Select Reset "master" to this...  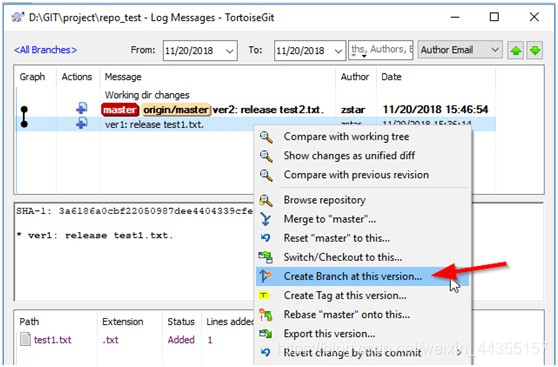click(364, 238)
